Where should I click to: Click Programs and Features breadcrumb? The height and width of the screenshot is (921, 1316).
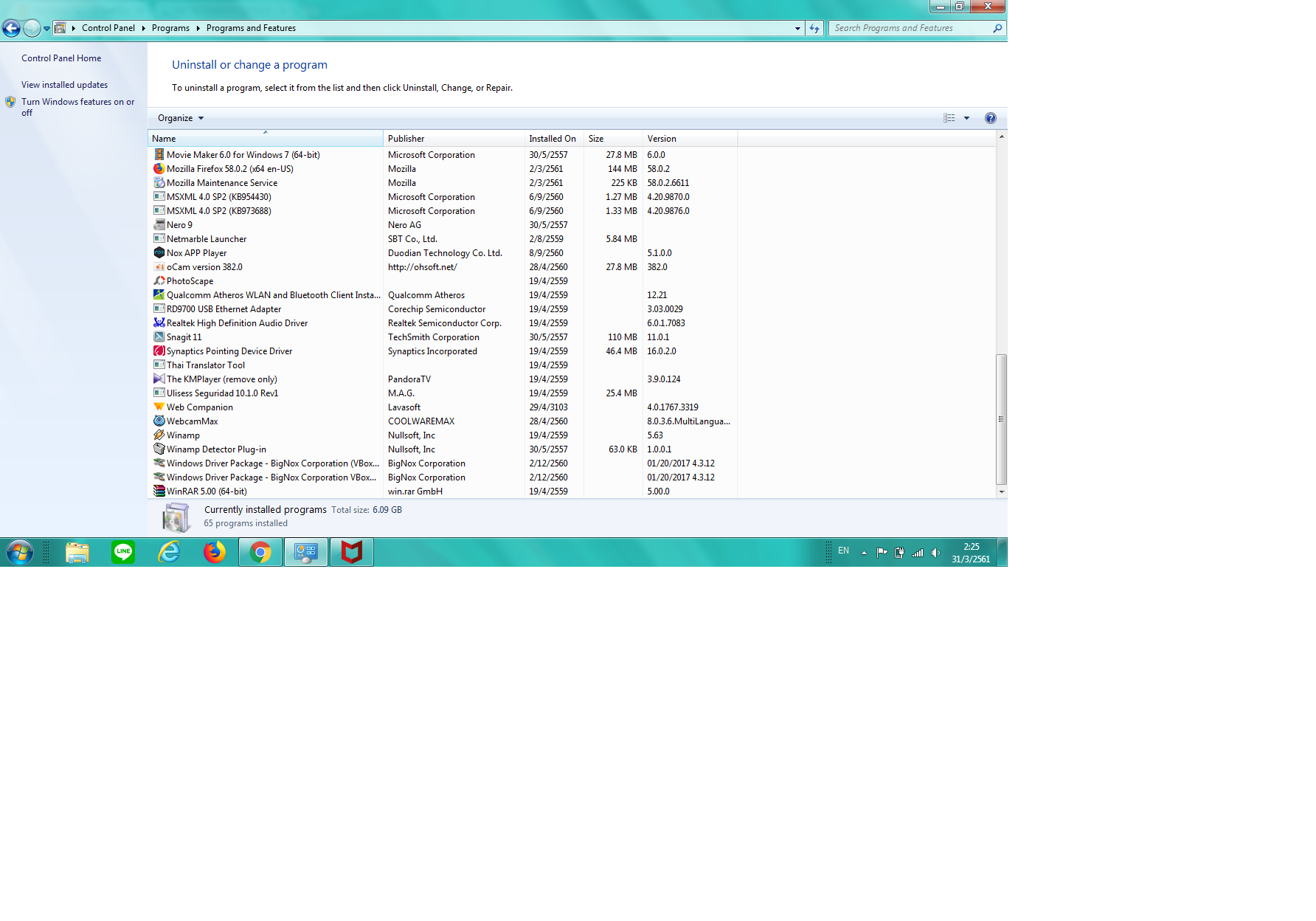251,28
